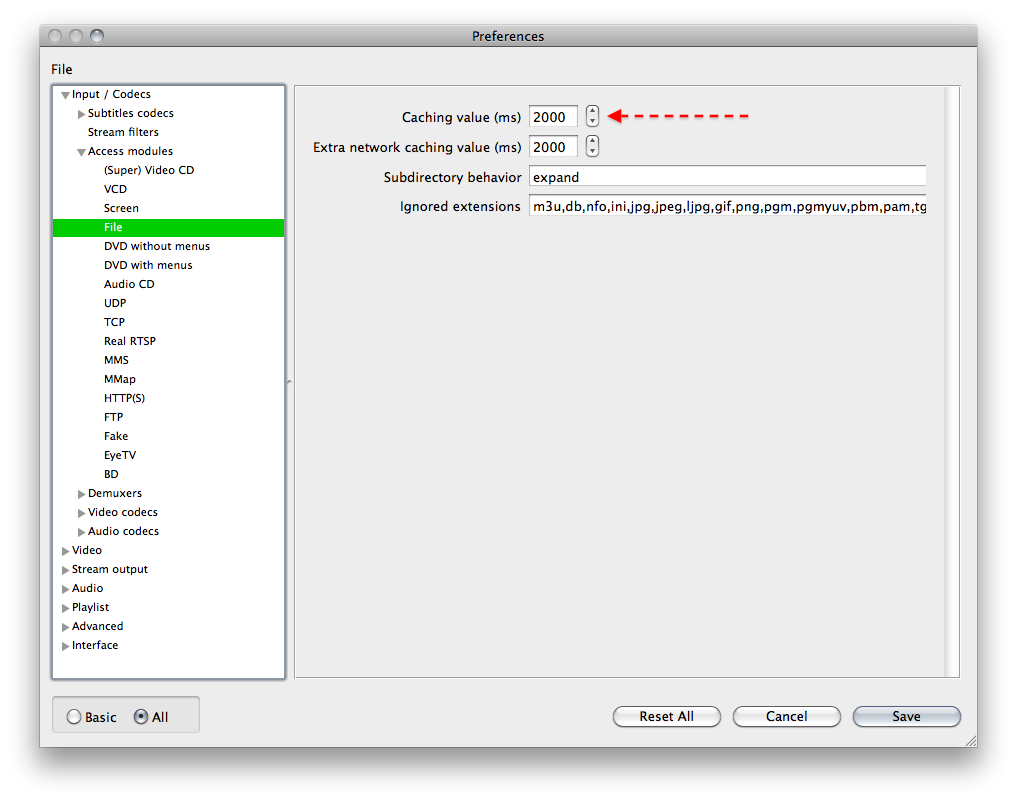The width and height of the screenshot is (1017, 802).
Task: Click the Caching value (ms) field
Action: pos(553,117)
